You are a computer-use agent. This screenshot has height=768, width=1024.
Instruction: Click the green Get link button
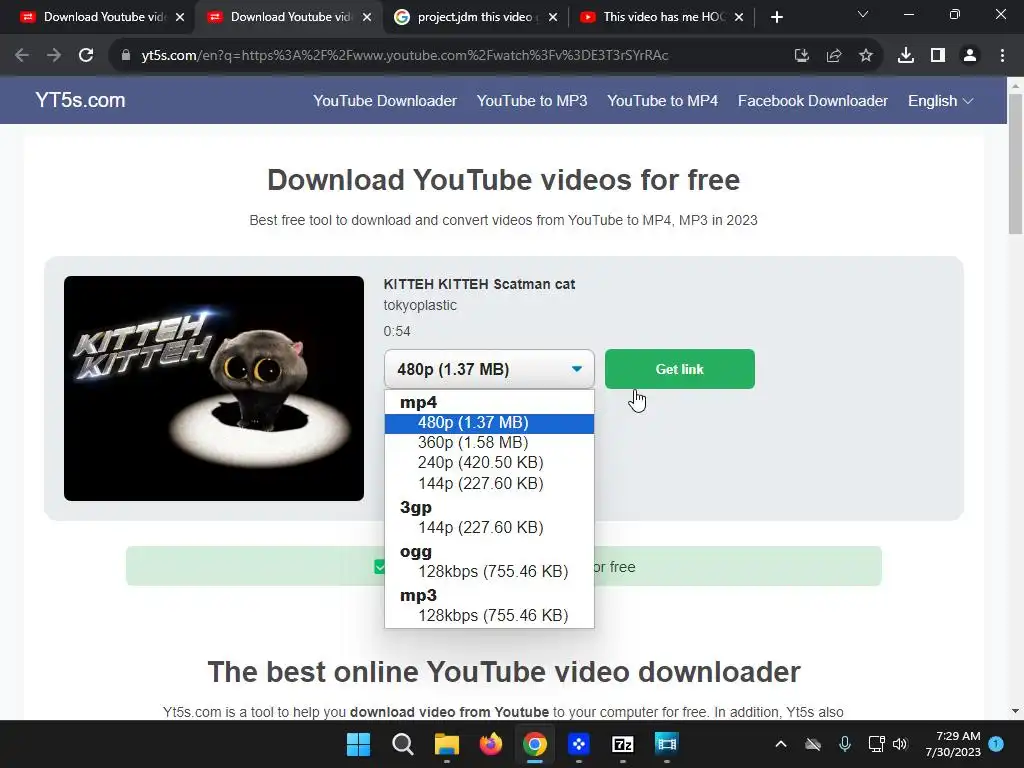(679, 369)
